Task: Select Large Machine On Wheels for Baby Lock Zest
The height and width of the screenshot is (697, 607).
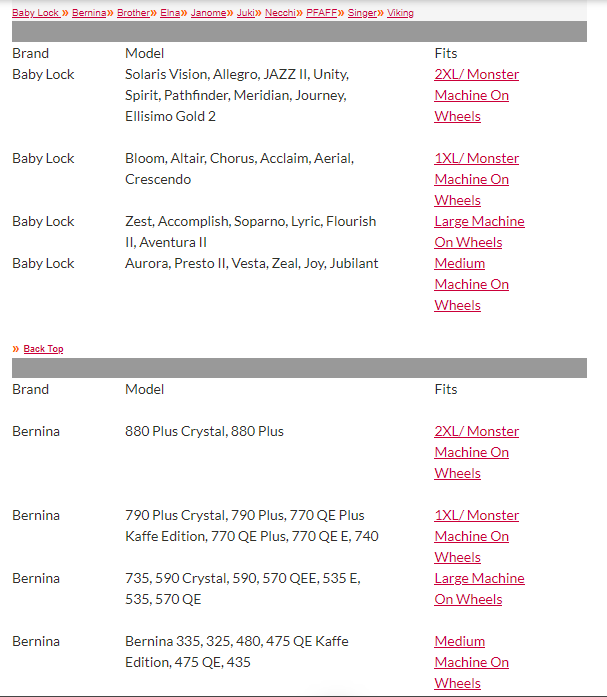Action: point(479,221)
